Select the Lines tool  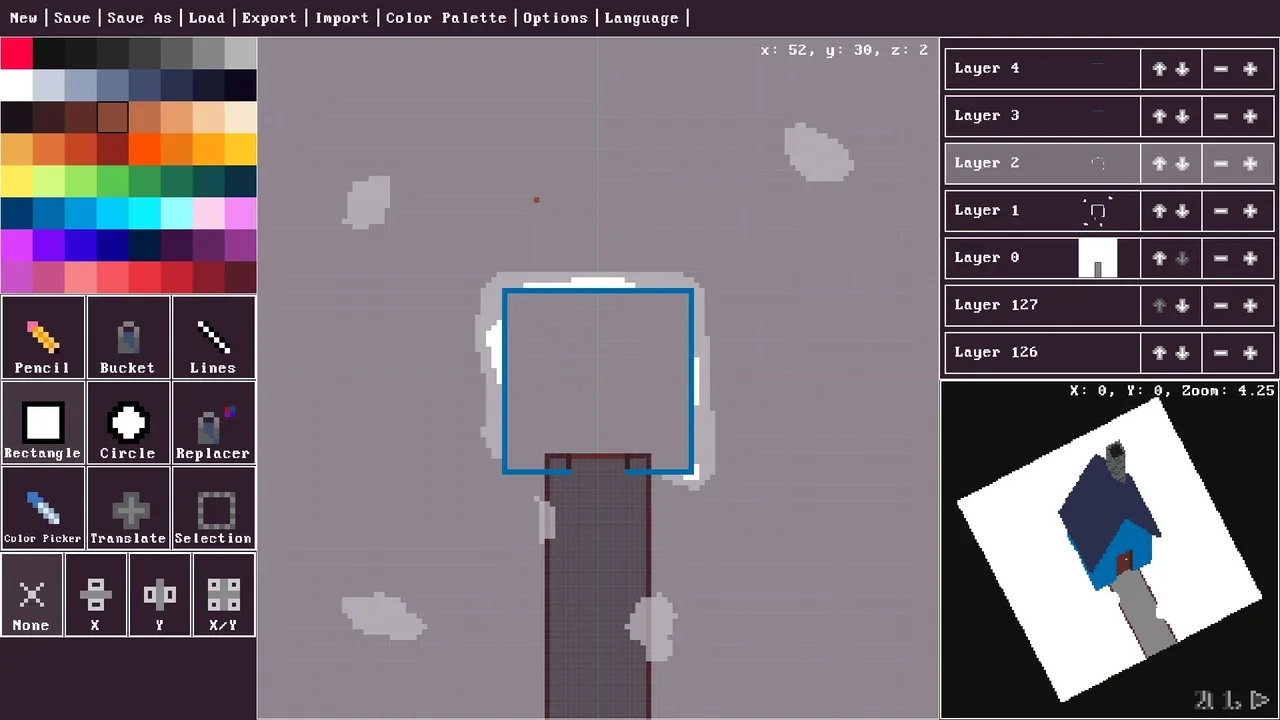pyautogui.click(x=213, y=338)
